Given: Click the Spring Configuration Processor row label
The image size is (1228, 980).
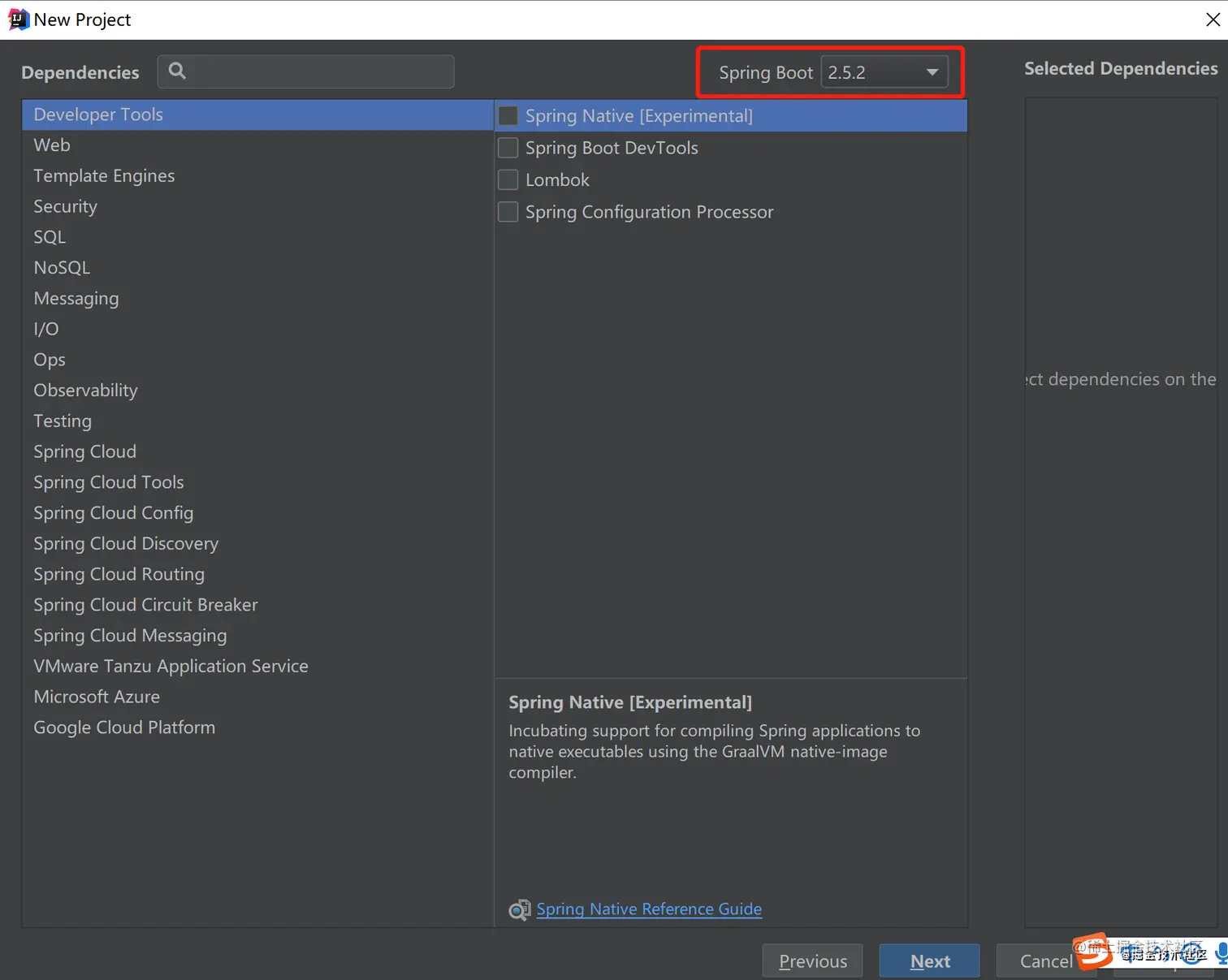Looking at the screenshot, I should click(x=649, y=212).
